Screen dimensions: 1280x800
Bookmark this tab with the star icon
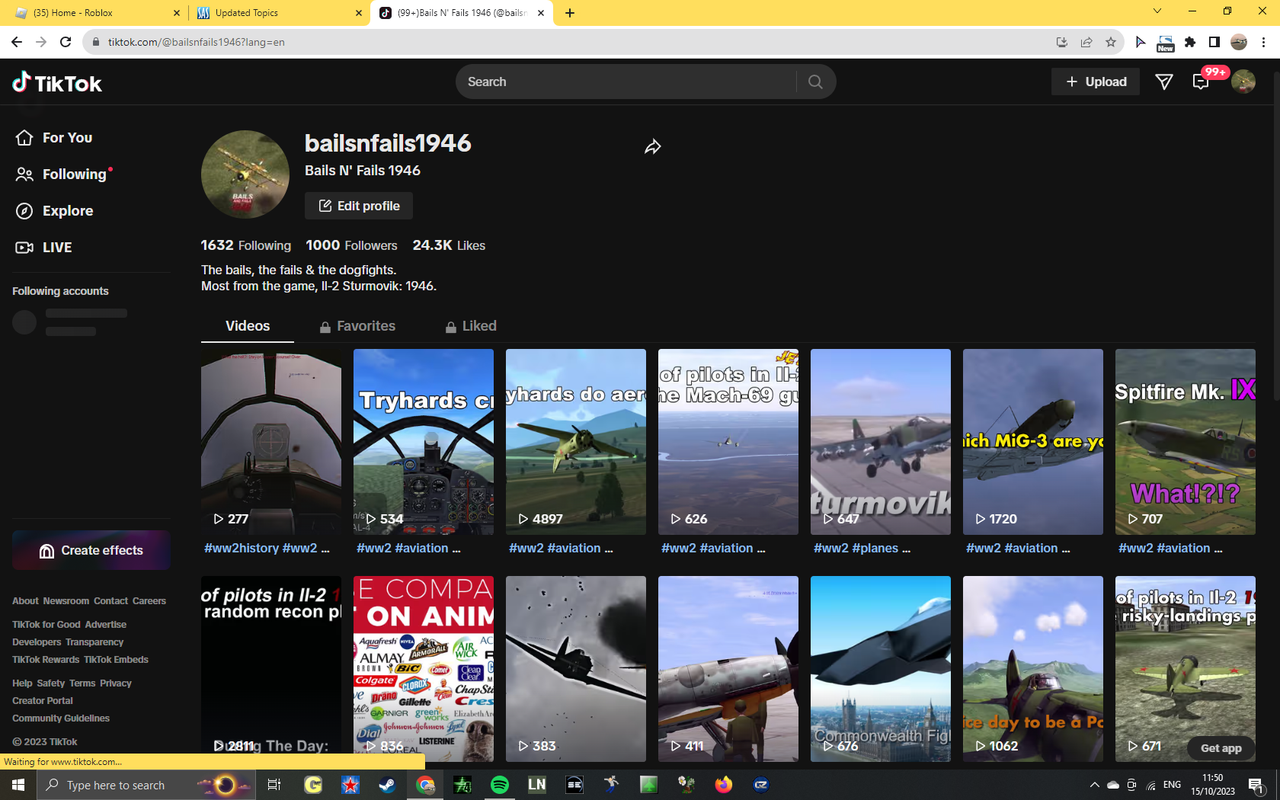pyautogui.click(x=1111, y=42)
